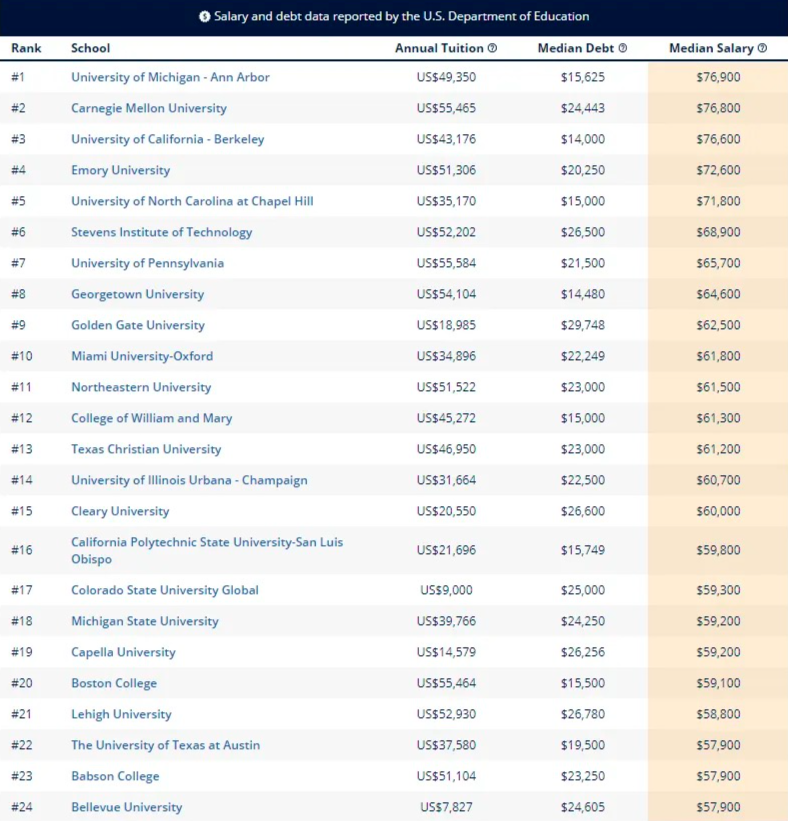Select the $19,500 median debt value
788x821 pixels.
click(x=583, y=745)
